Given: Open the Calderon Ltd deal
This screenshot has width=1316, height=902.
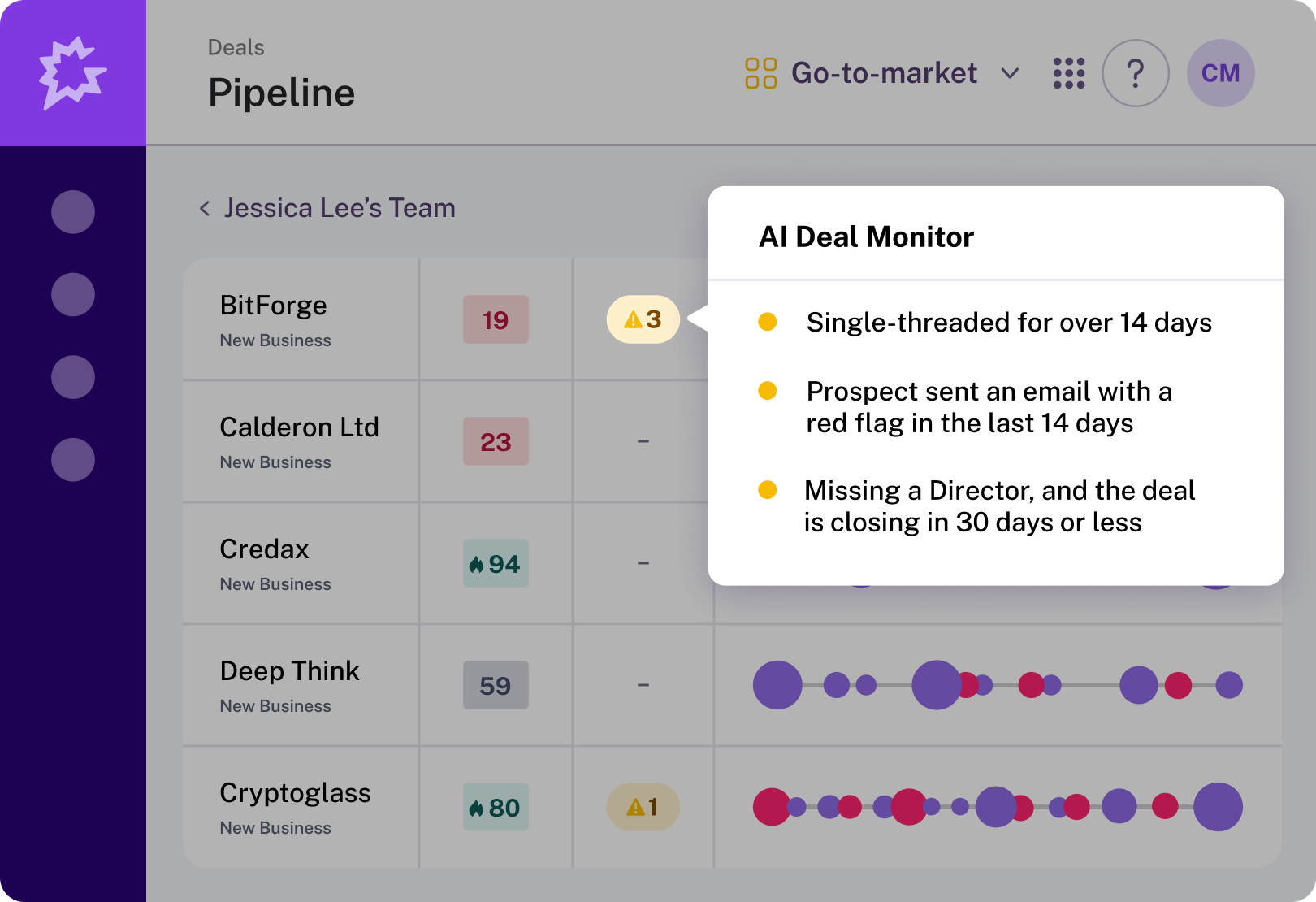Looking at the screenshot, I should coord(299,427).
